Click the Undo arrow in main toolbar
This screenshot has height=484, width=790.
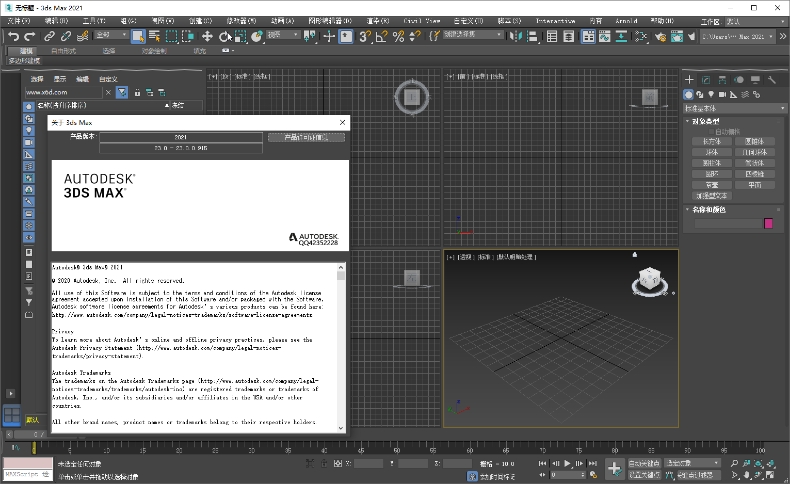tap(12, 36)
